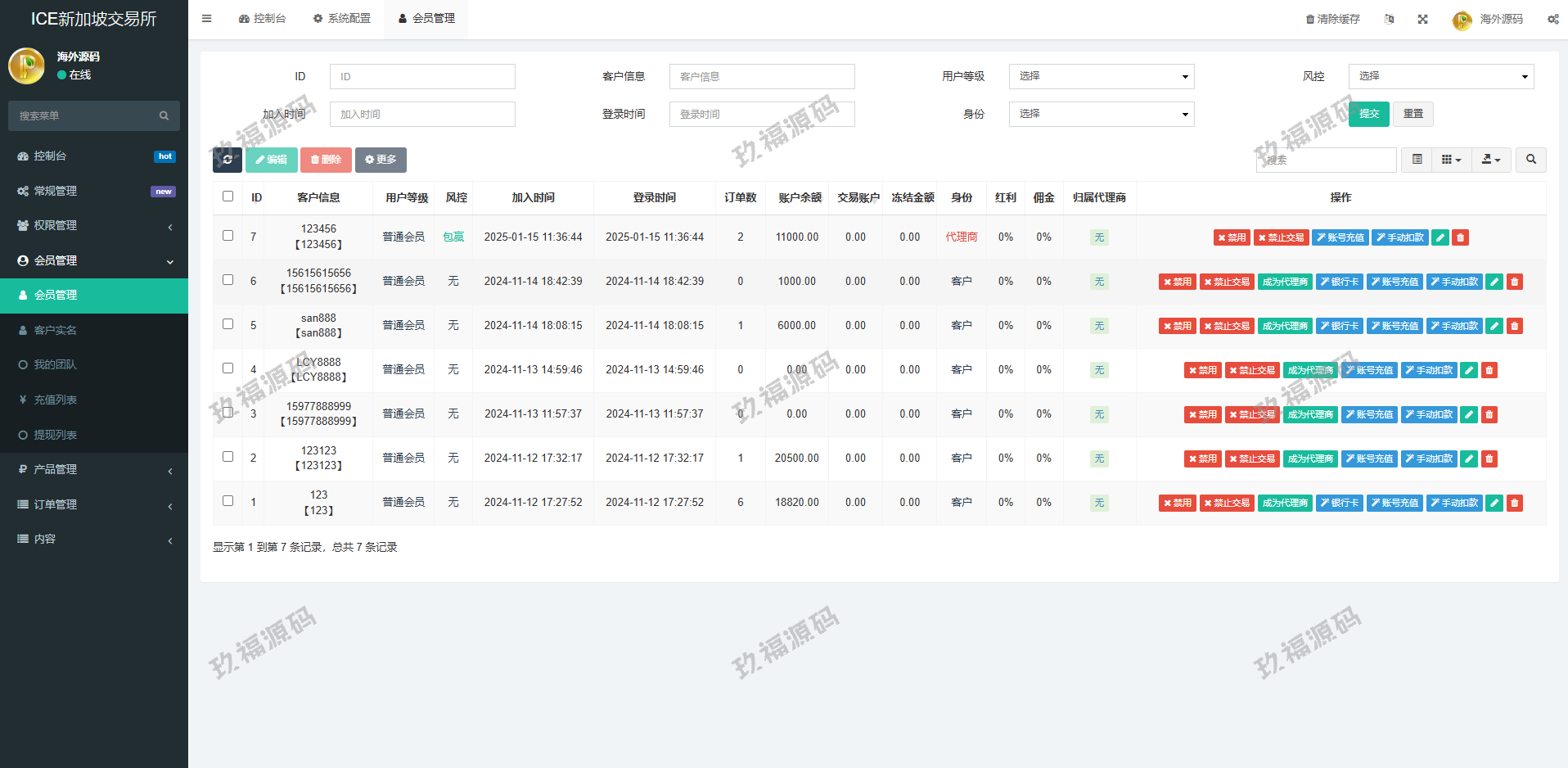The width and height of the screenshot is (1568, 768).
Task: Open the 风控 select dropdown
Action: click(x=1440, y=76)
